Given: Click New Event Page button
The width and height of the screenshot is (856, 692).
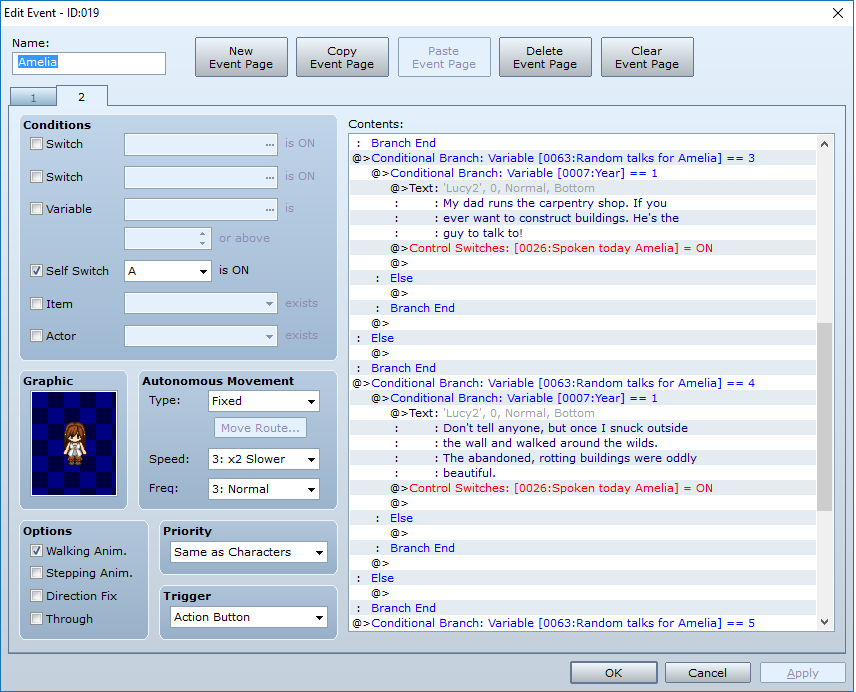Looking at the screenshot, I should [x=241, y=57].
